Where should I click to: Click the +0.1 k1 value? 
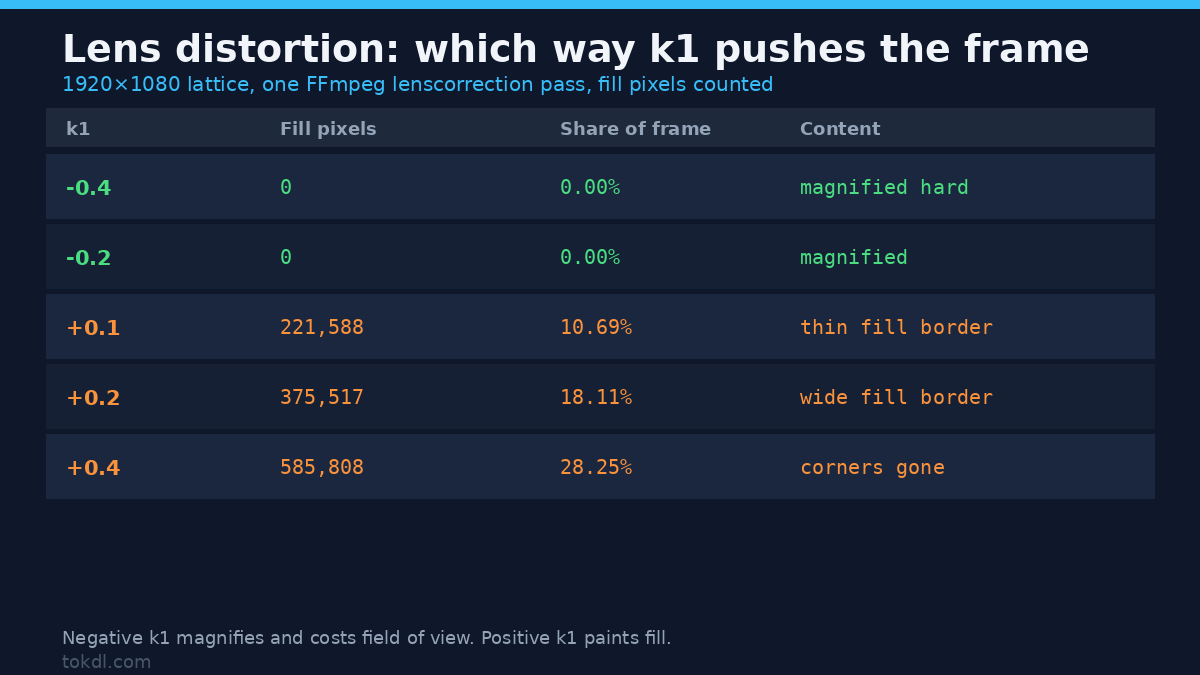93,328
